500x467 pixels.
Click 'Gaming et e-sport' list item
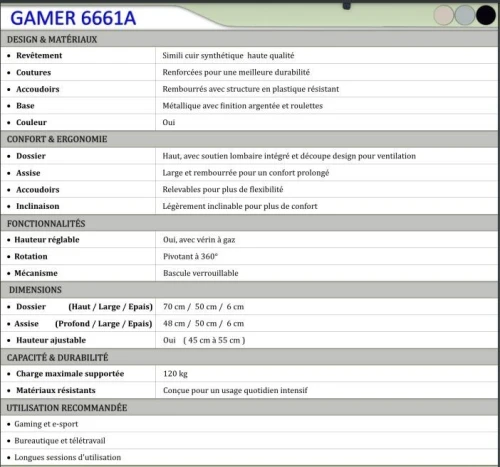(x=46, y=424)
